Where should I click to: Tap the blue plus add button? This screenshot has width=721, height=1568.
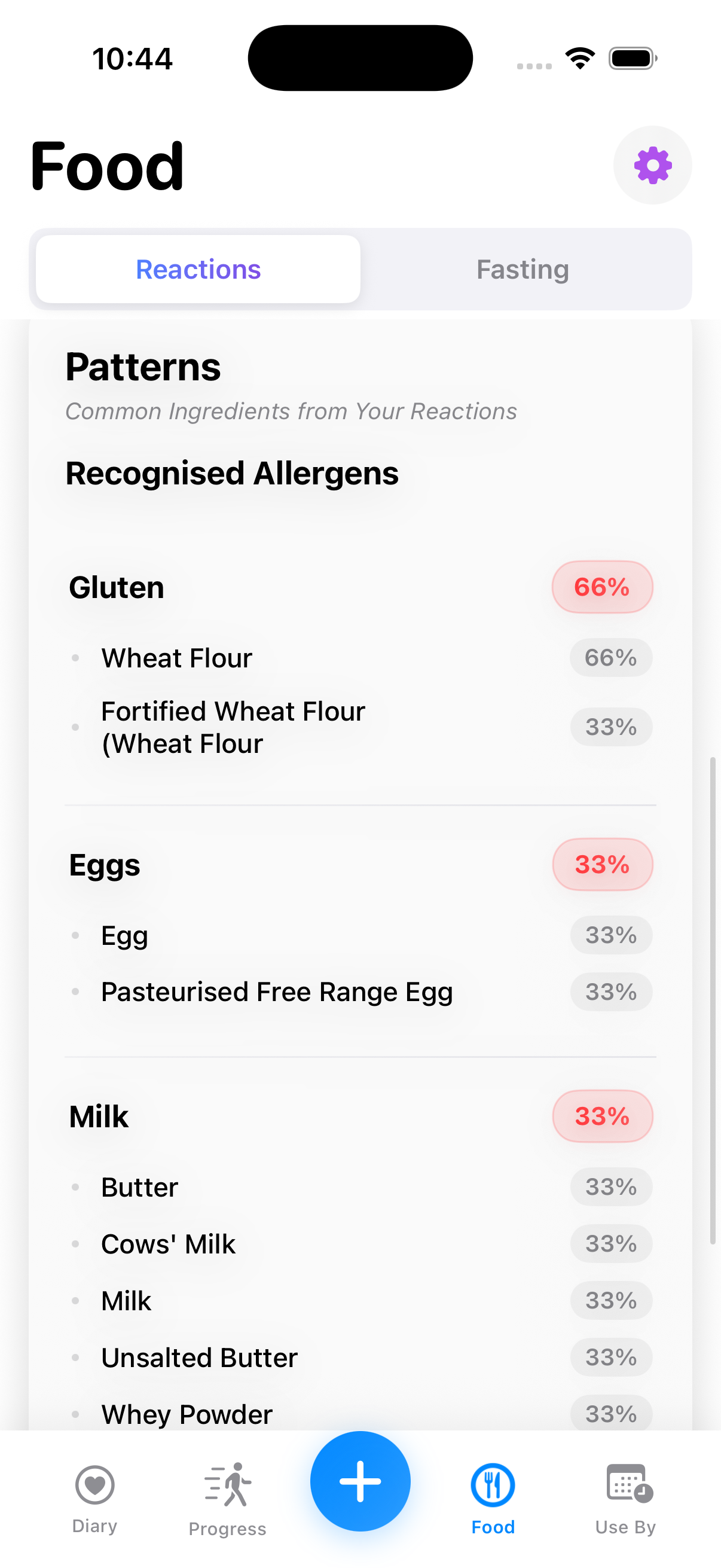tap(360, 1480)
